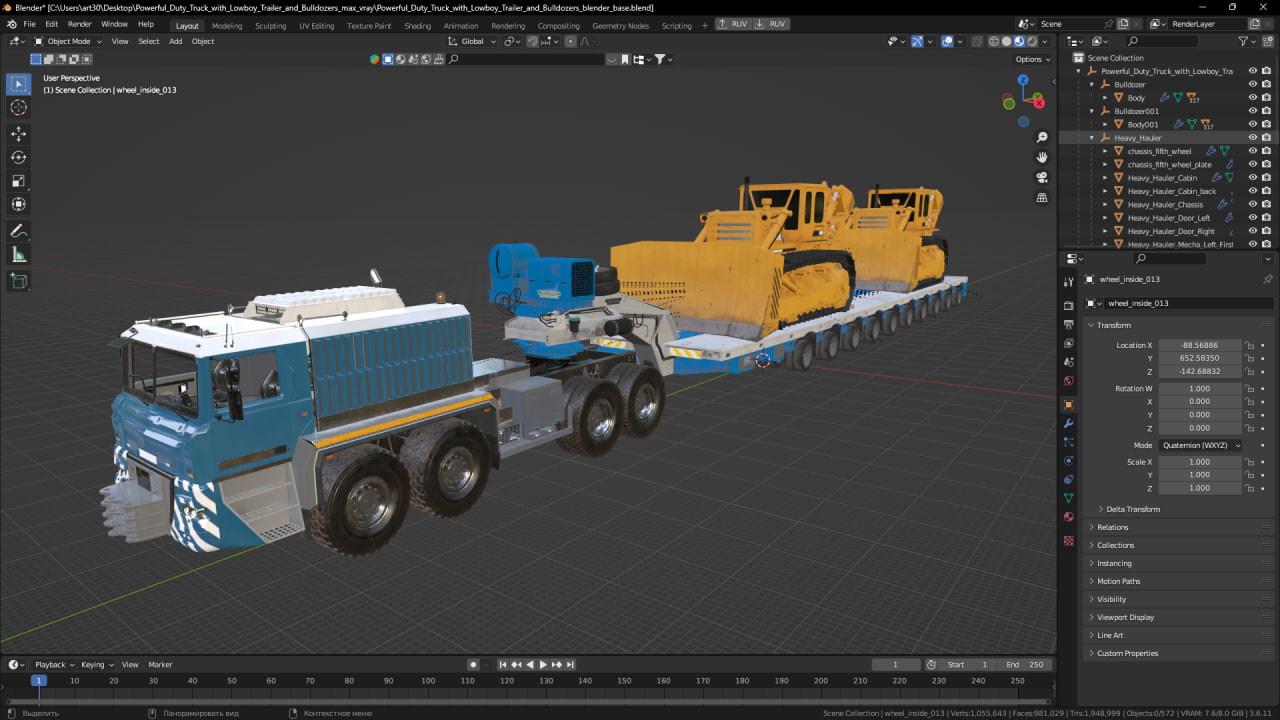Open Quaternion (WXYZ) rotation mode dropdown

tap(1200, 445)
